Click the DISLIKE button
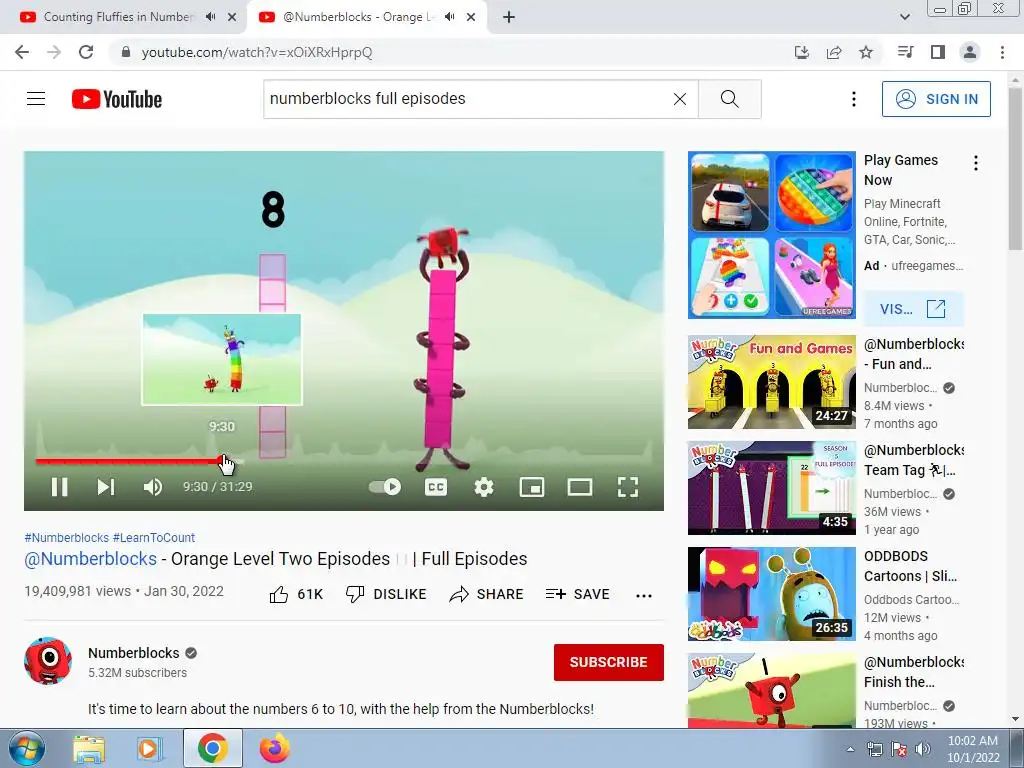 point(386,594)
